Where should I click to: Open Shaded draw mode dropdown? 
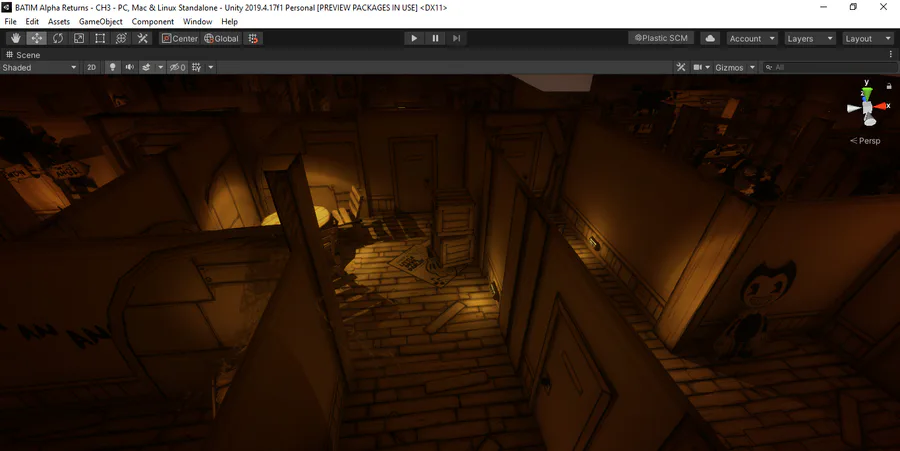pos(39,67)
